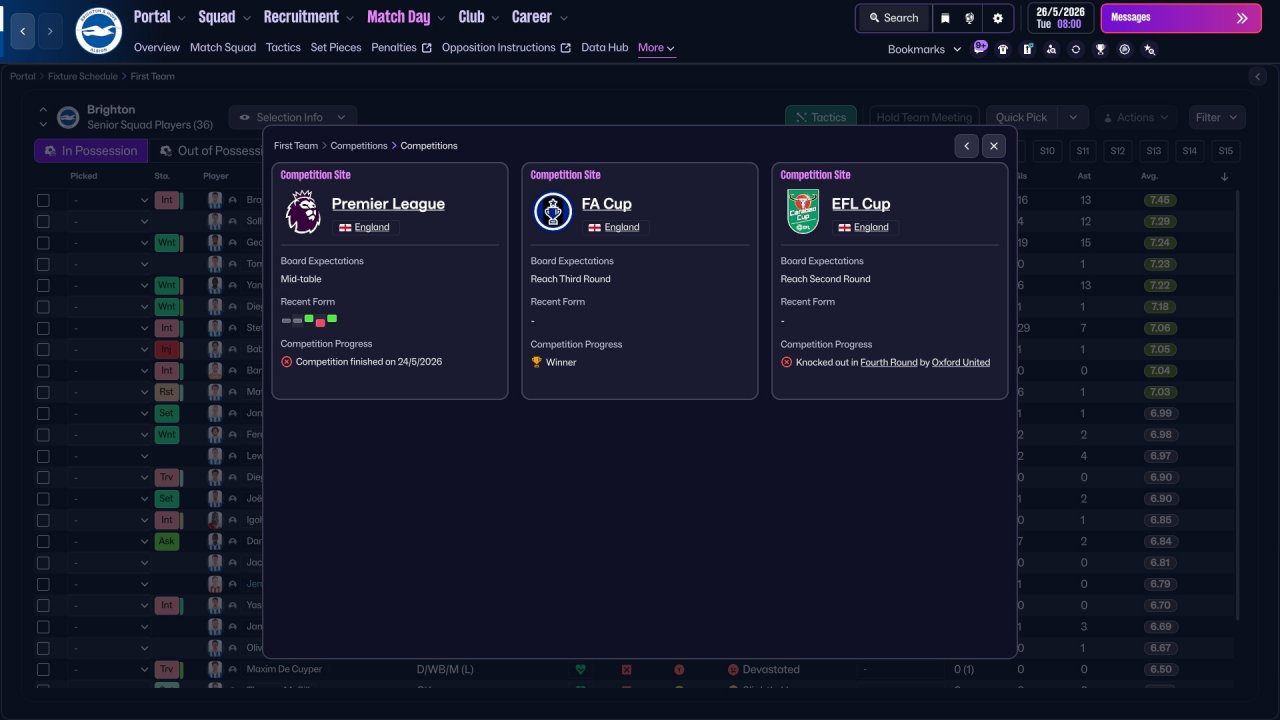Open the Bookmarks dropdown
1280x720 pixels.
925,49
